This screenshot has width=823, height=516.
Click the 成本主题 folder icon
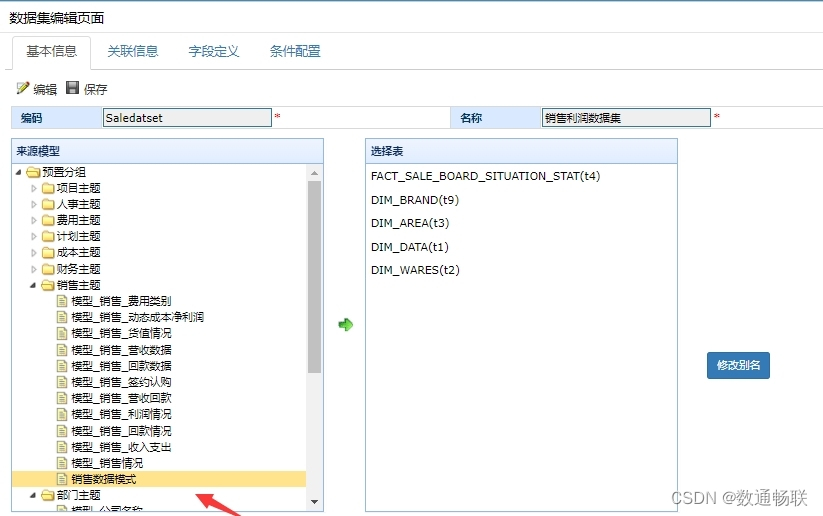tap(48, 253)
